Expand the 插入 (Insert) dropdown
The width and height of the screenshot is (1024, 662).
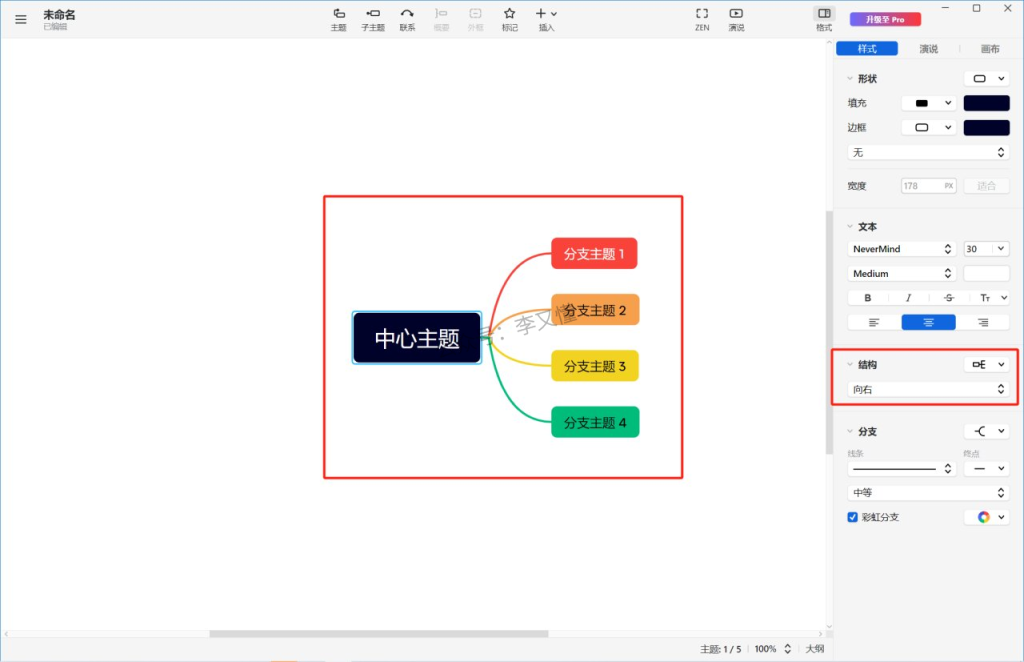pyautogui.click(x=546, y=14)
